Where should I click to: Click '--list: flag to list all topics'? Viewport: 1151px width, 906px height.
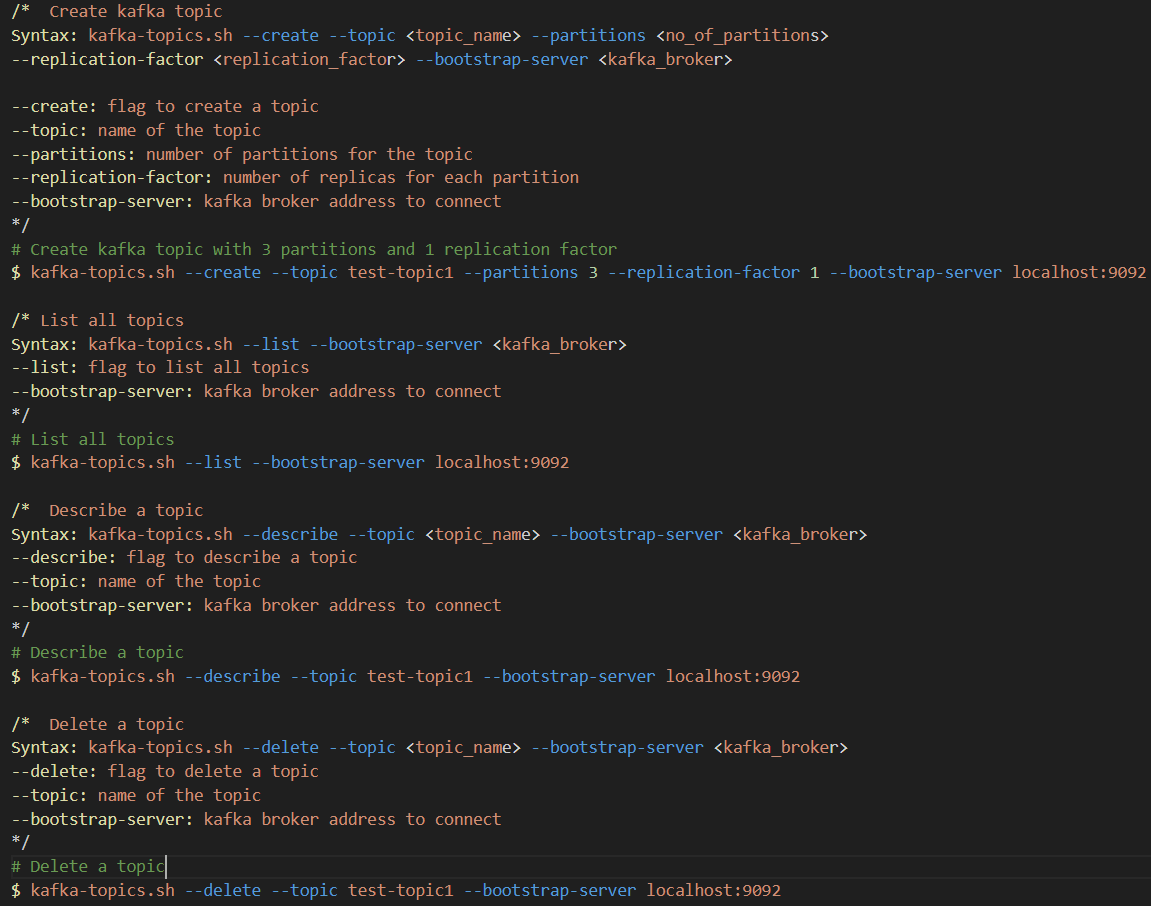160,368
